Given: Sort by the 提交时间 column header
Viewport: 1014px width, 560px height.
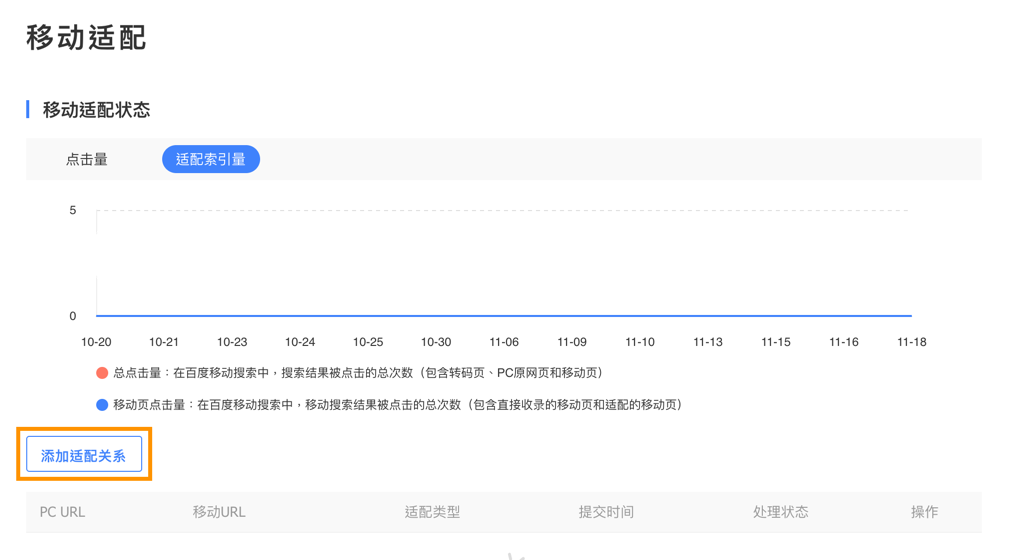Looking at the screenshot, I should tap(606, 512).
